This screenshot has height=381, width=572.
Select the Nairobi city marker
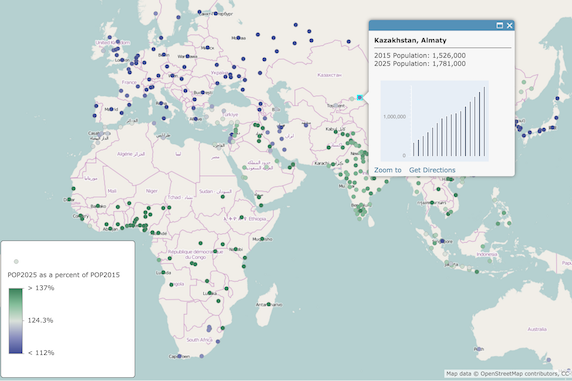236,249
